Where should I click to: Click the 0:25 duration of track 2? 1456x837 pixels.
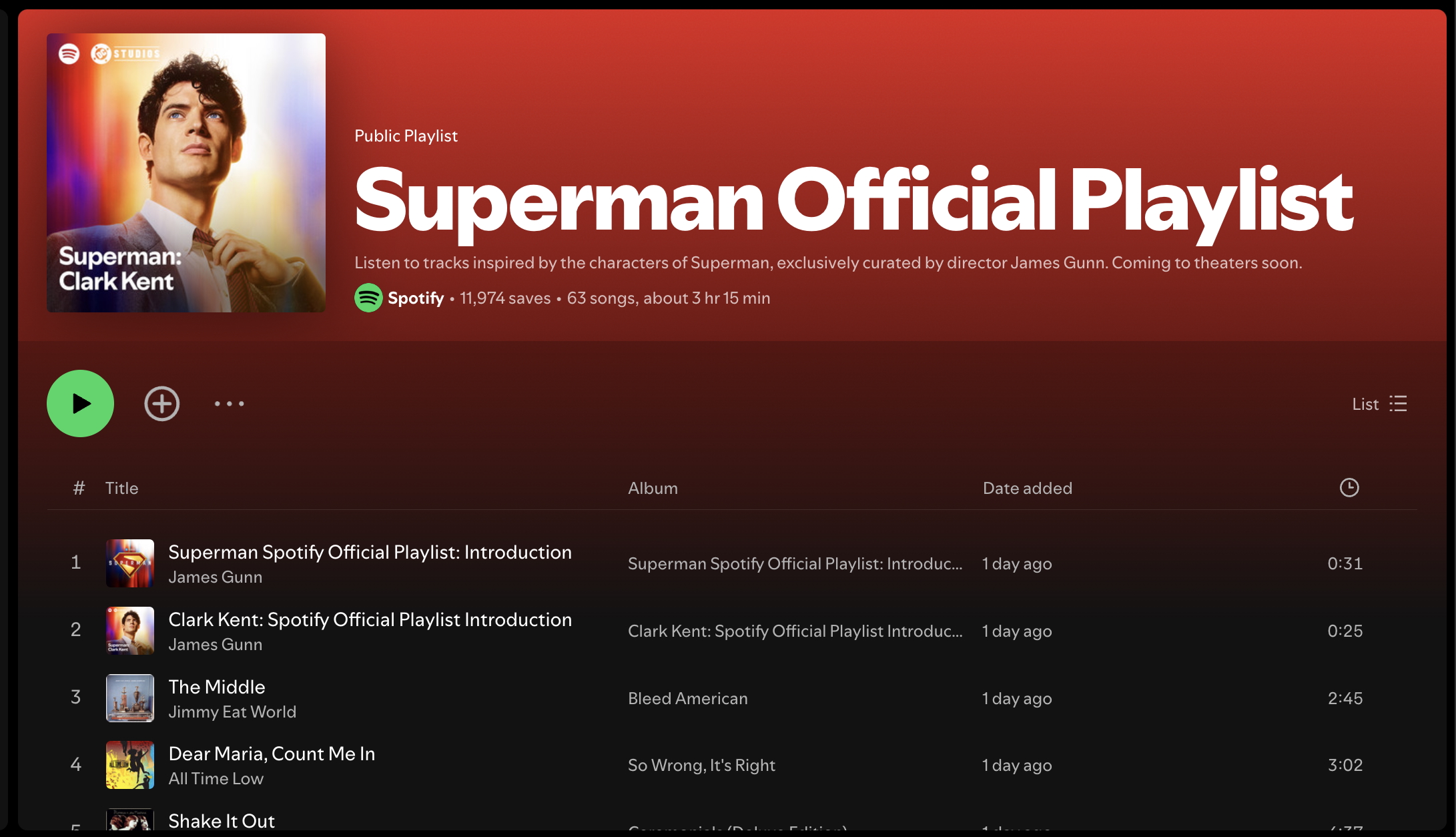[x=1345, y=631]
